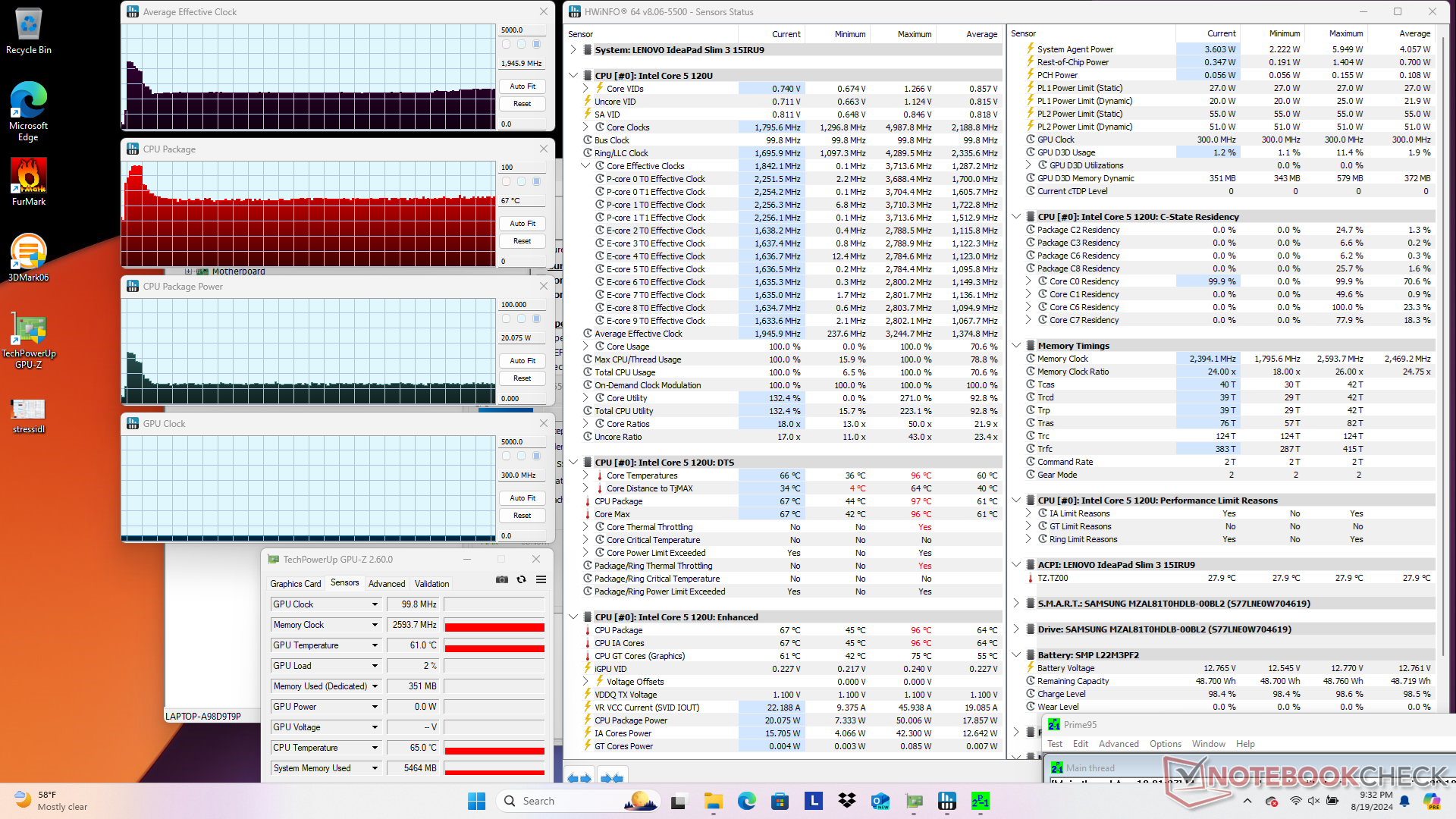Open the FurMark desktop icon
1456x819 pixels.
pos(29,182)
